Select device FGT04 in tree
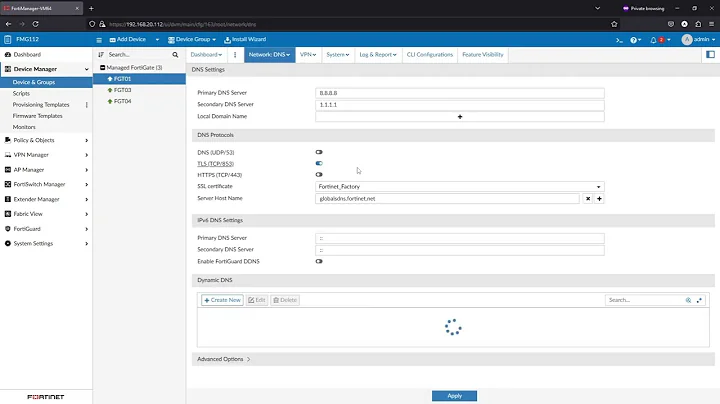The image size is (720, 404). (122, 101)
